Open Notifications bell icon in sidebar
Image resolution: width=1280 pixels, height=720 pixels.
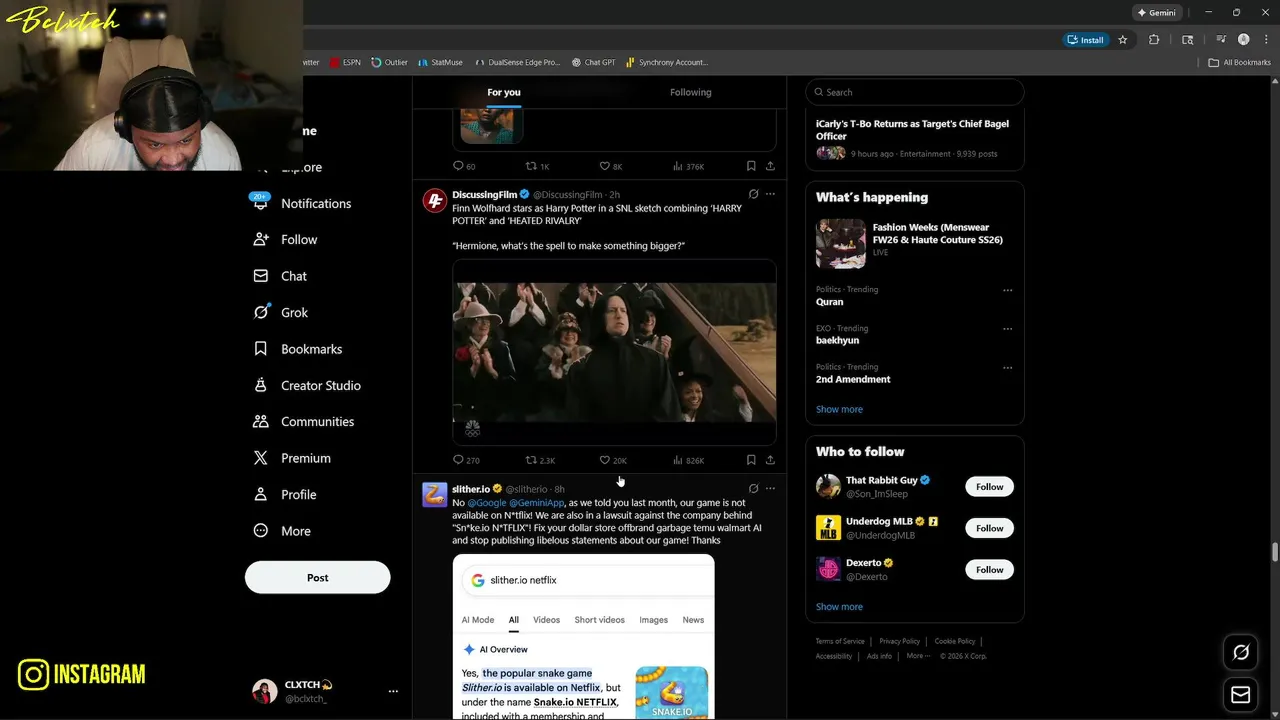pyautogui.click(x=260, y=202)
